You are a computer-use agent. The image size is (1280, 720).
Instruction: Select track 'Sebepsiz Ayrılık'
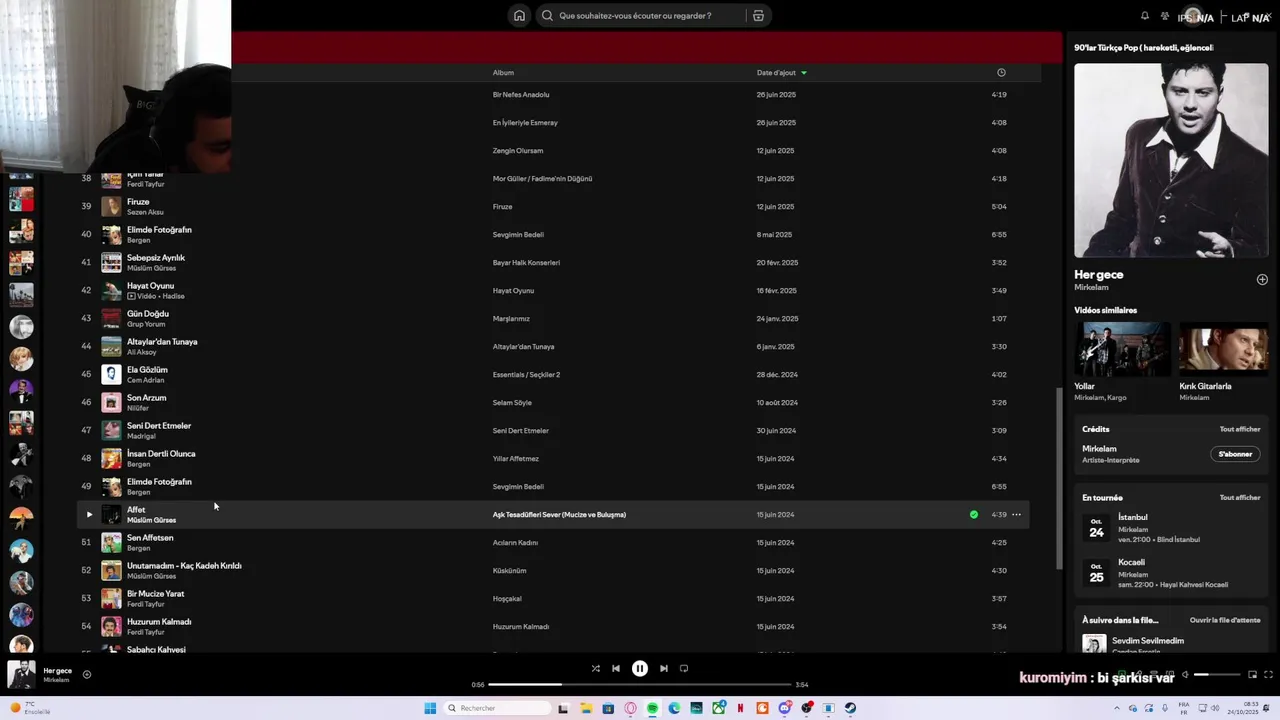[156, 258]
